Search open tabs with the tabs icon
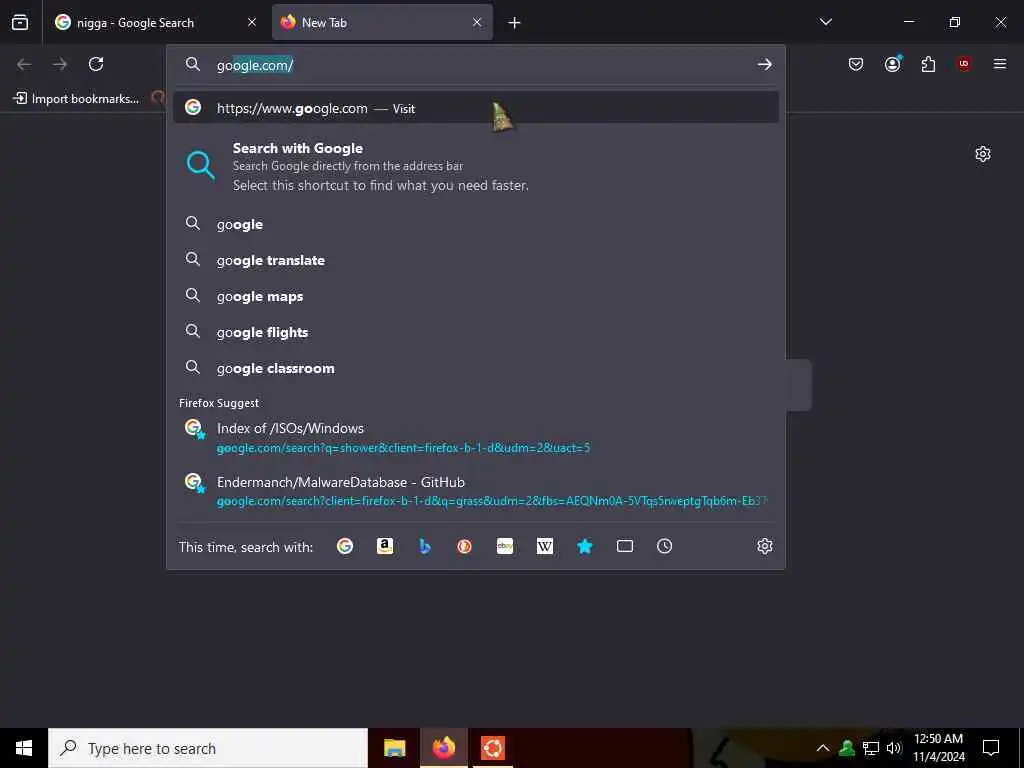1024x768 pixels. point(625,546)
